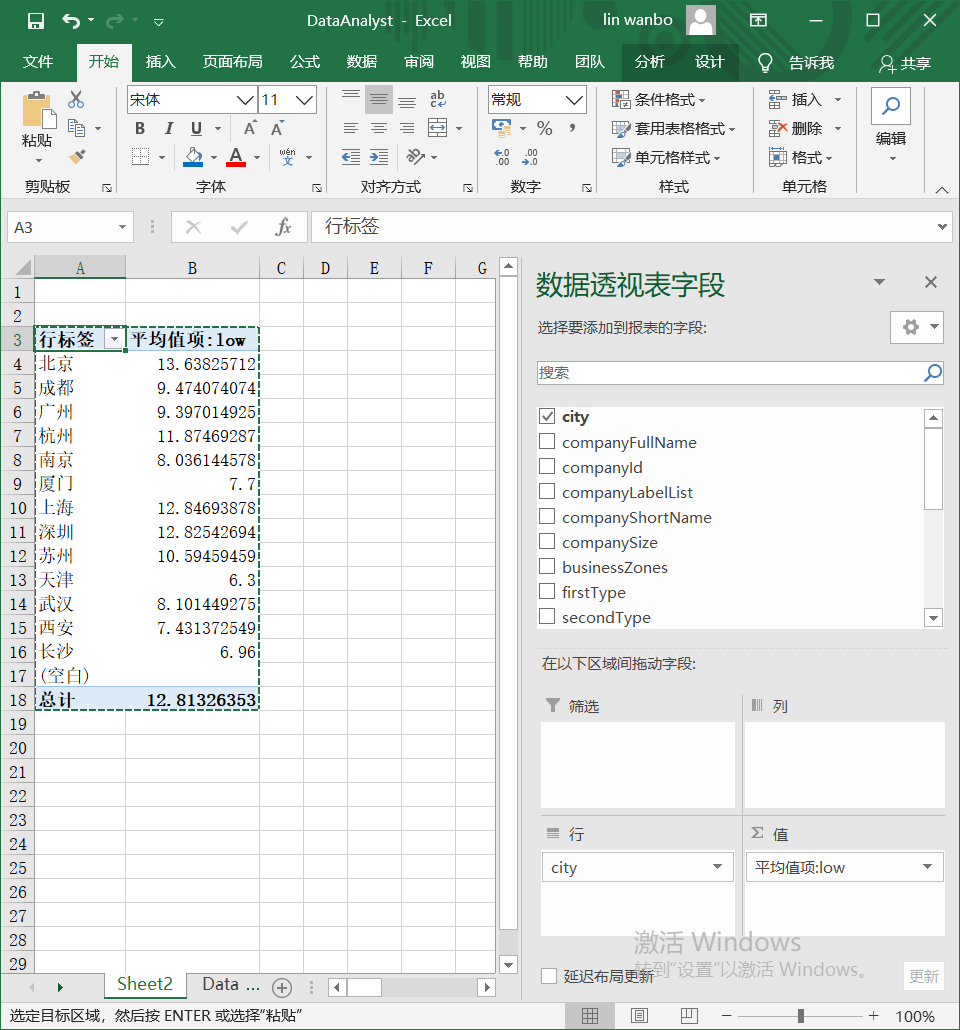
Task: Apply bold formatting
Action: [x=139, y=129]
